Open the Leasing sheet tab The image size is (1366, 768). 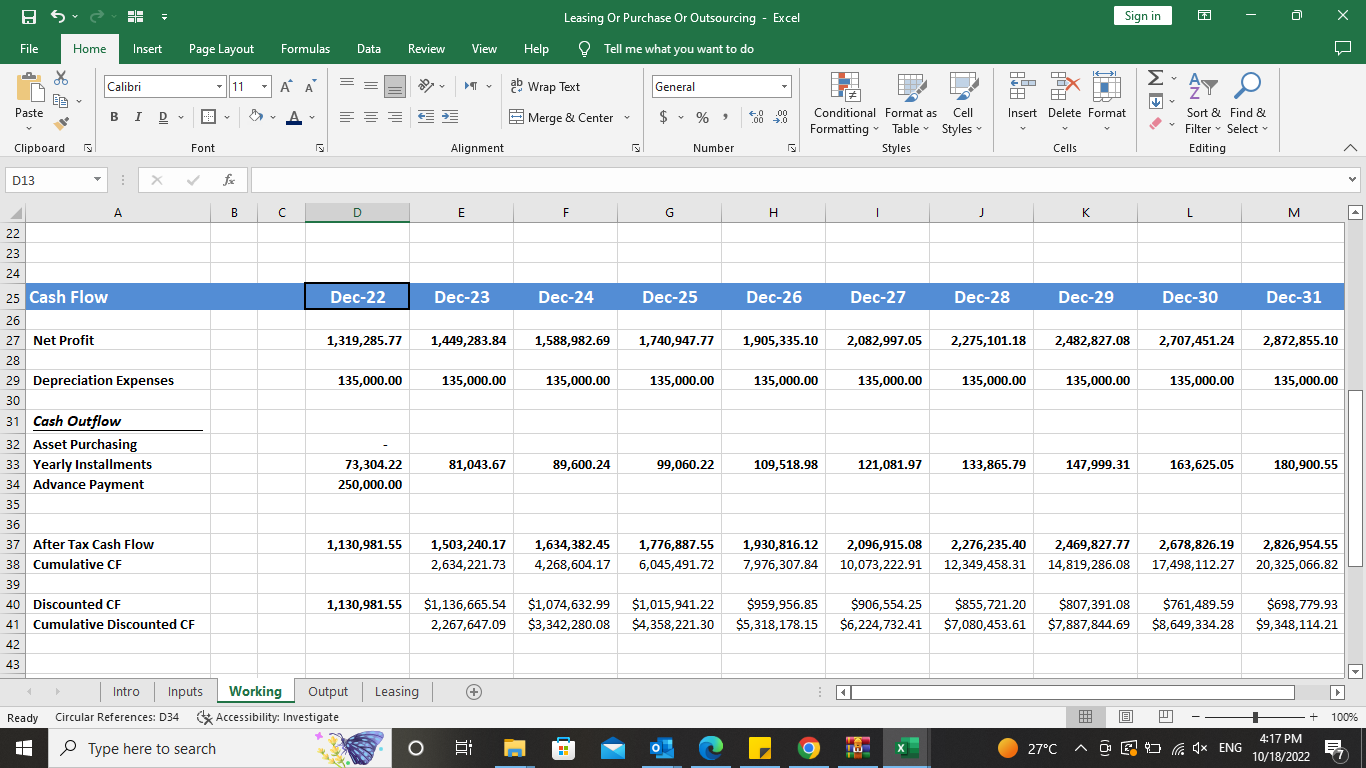tap(396, 691)
